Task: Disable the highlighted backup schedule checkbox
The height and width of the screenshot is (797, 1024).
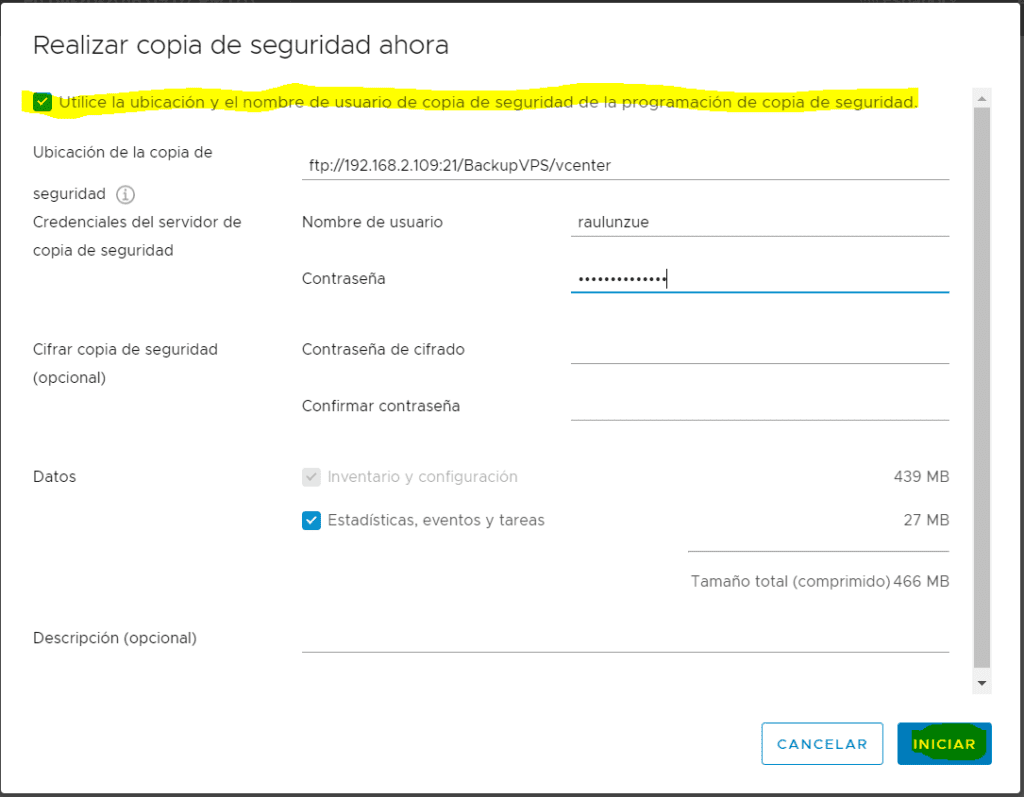Action: [41, 101]
